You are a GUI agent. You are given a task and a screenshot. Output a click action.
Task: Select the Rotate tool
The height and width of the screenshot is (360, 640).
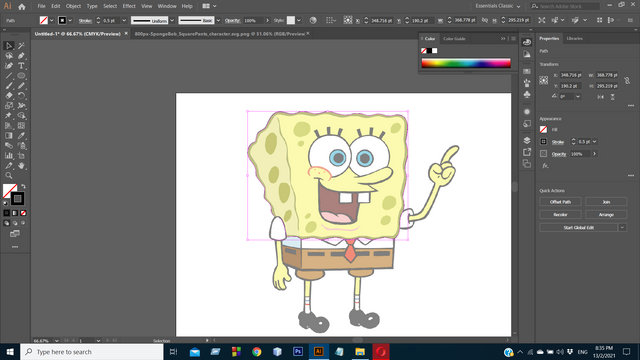click(x=21, y=96)
